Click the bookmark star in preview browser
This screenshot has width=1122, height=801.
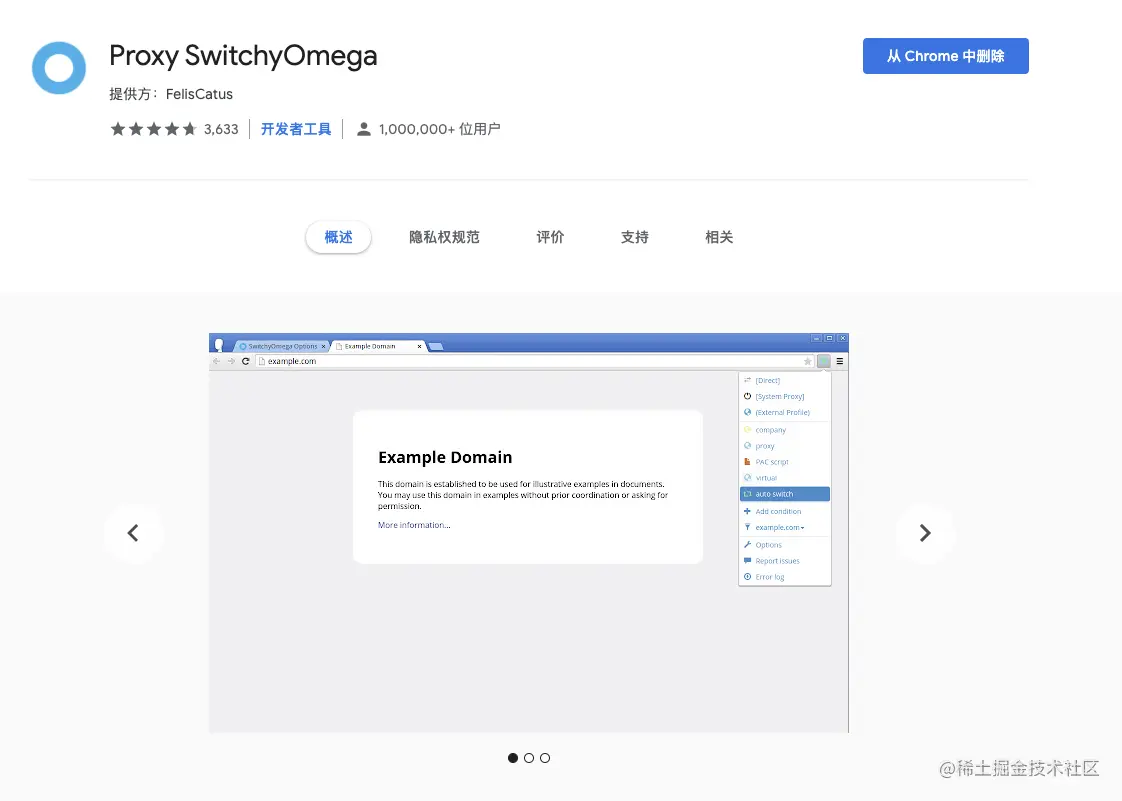807,361
